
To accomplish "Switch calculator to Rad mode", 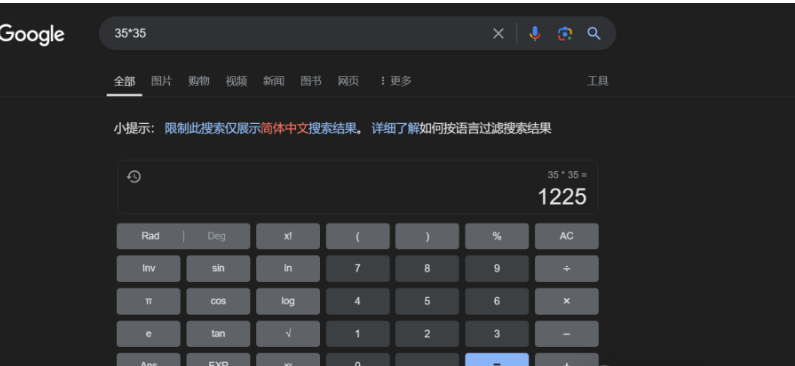I will coord(150,236).
